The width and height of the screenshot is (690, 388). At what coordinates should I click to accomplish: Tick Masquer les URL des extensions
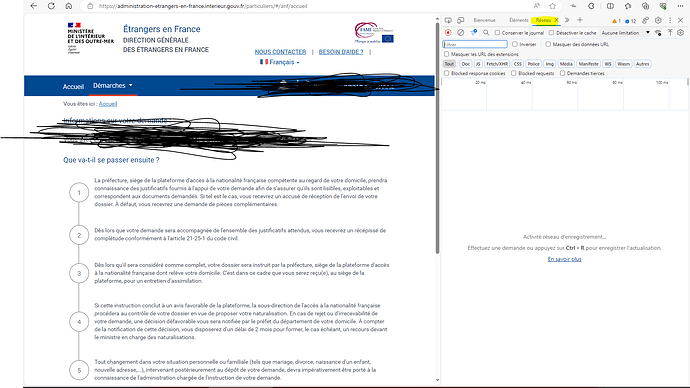click(x=447, y=54)
